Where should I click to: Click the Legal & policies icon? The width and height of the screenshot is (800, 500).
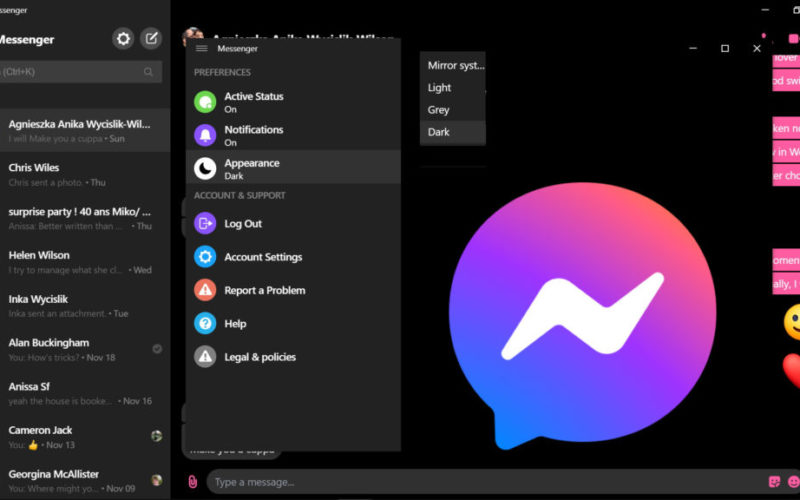pos(205,357)
